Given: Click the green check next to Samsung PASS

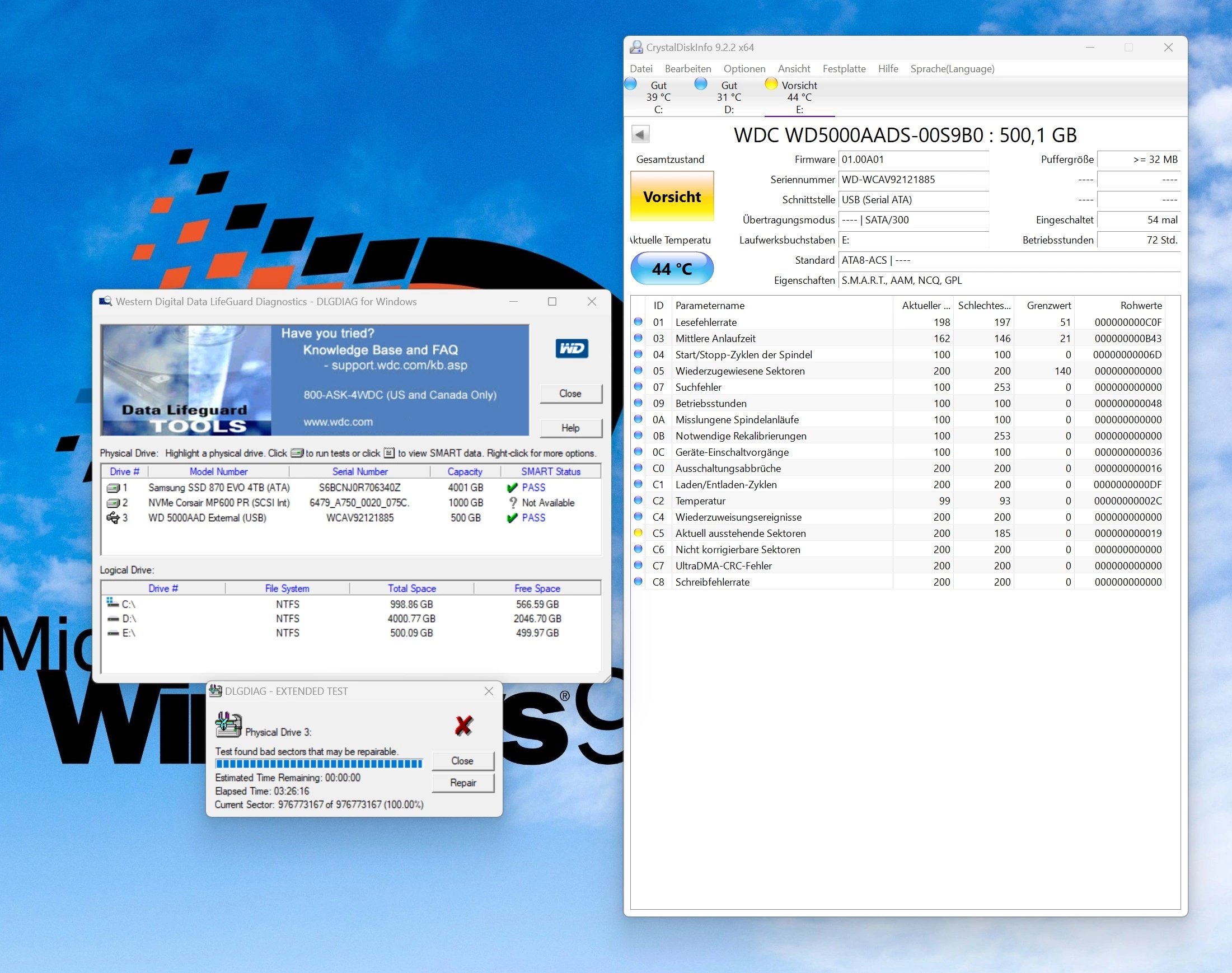Looking at the screenshot, I should pyautogui.click(x=512, y=488).
